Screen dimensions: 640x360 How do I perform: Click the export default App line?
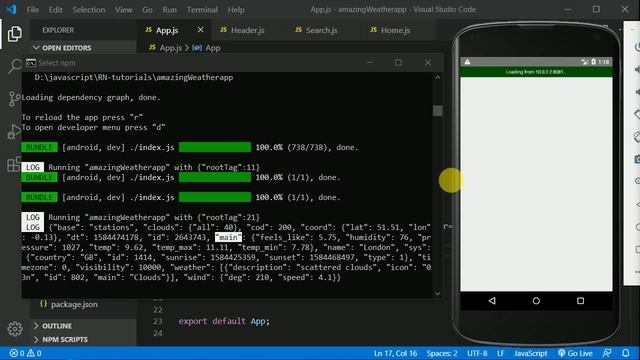coord(224,321)
